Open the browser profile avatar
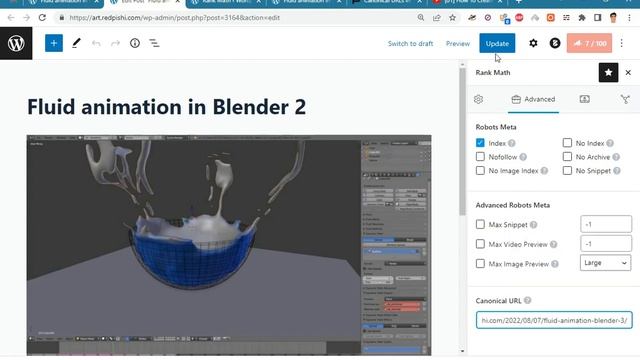 pyautogui.click(x=613, y=18)
